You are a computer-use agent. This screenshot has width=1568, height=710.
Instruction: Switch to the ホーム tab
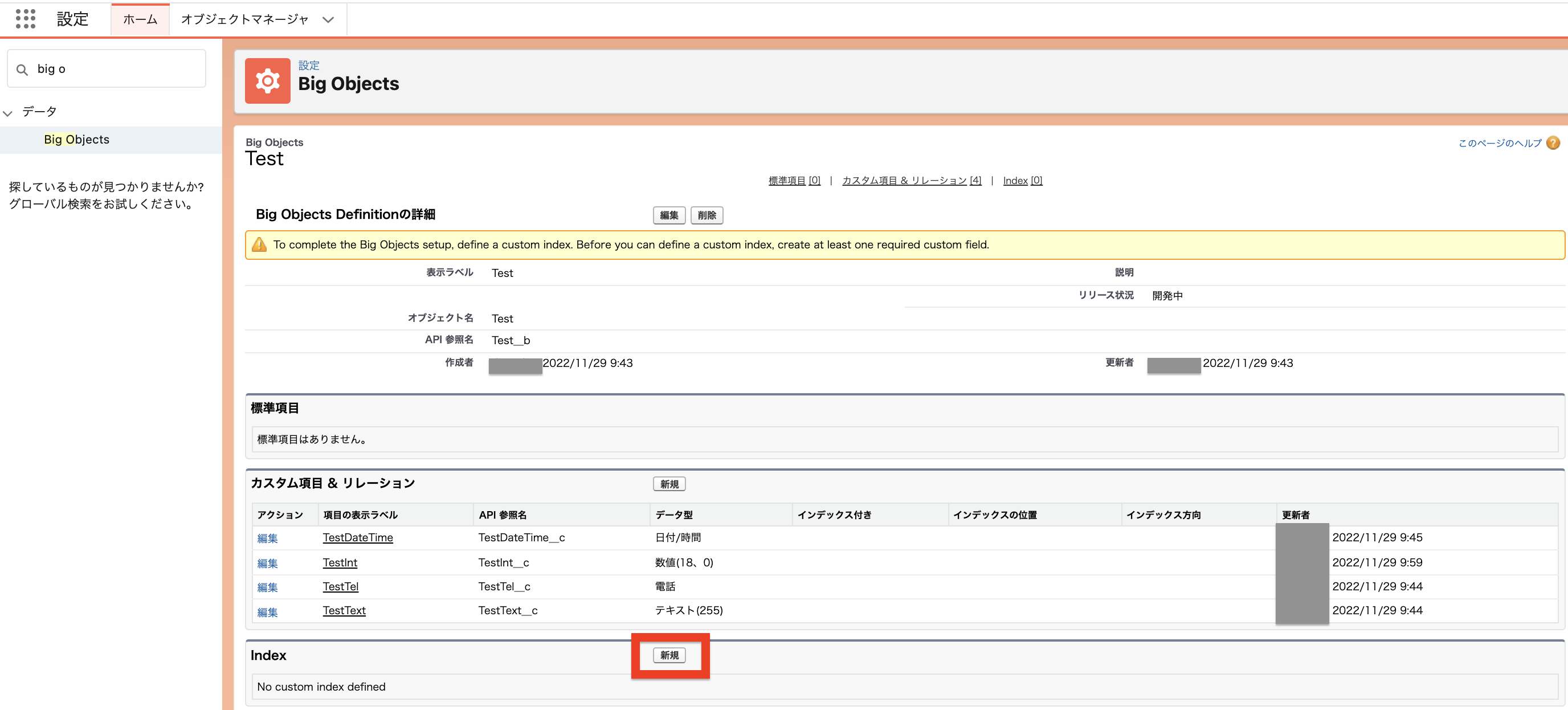tap(140, 19)
